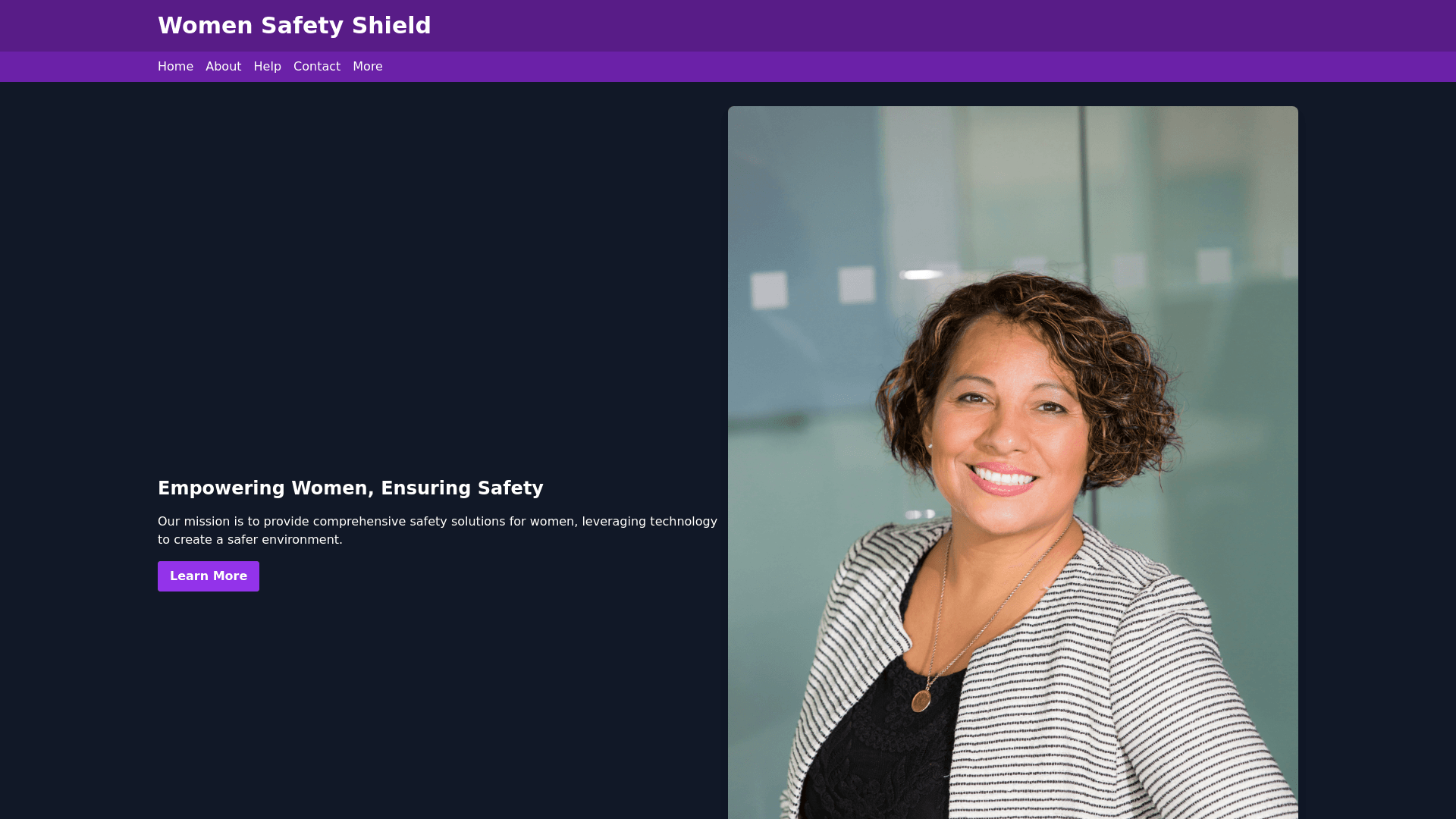1456x819 pixels.
Task: Select the Empowering Women, Ensuring Safety heading
Action: click(350, 488)
